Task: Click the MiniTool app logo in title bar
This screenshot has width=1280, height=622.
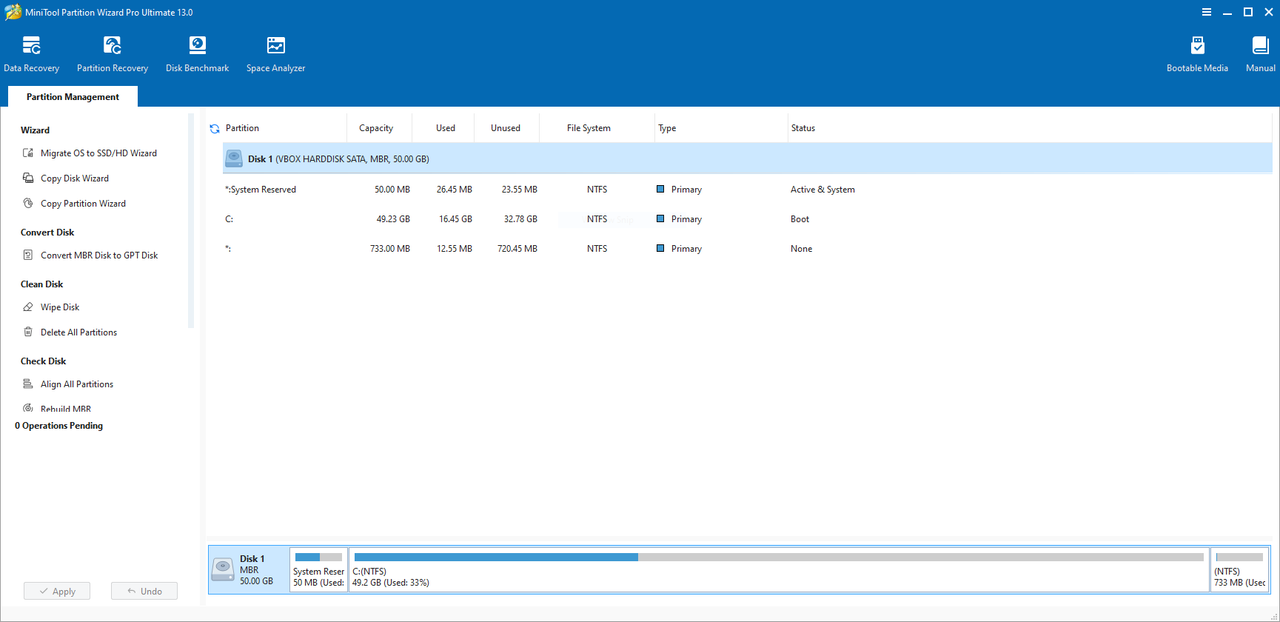Action: [12, 12]
